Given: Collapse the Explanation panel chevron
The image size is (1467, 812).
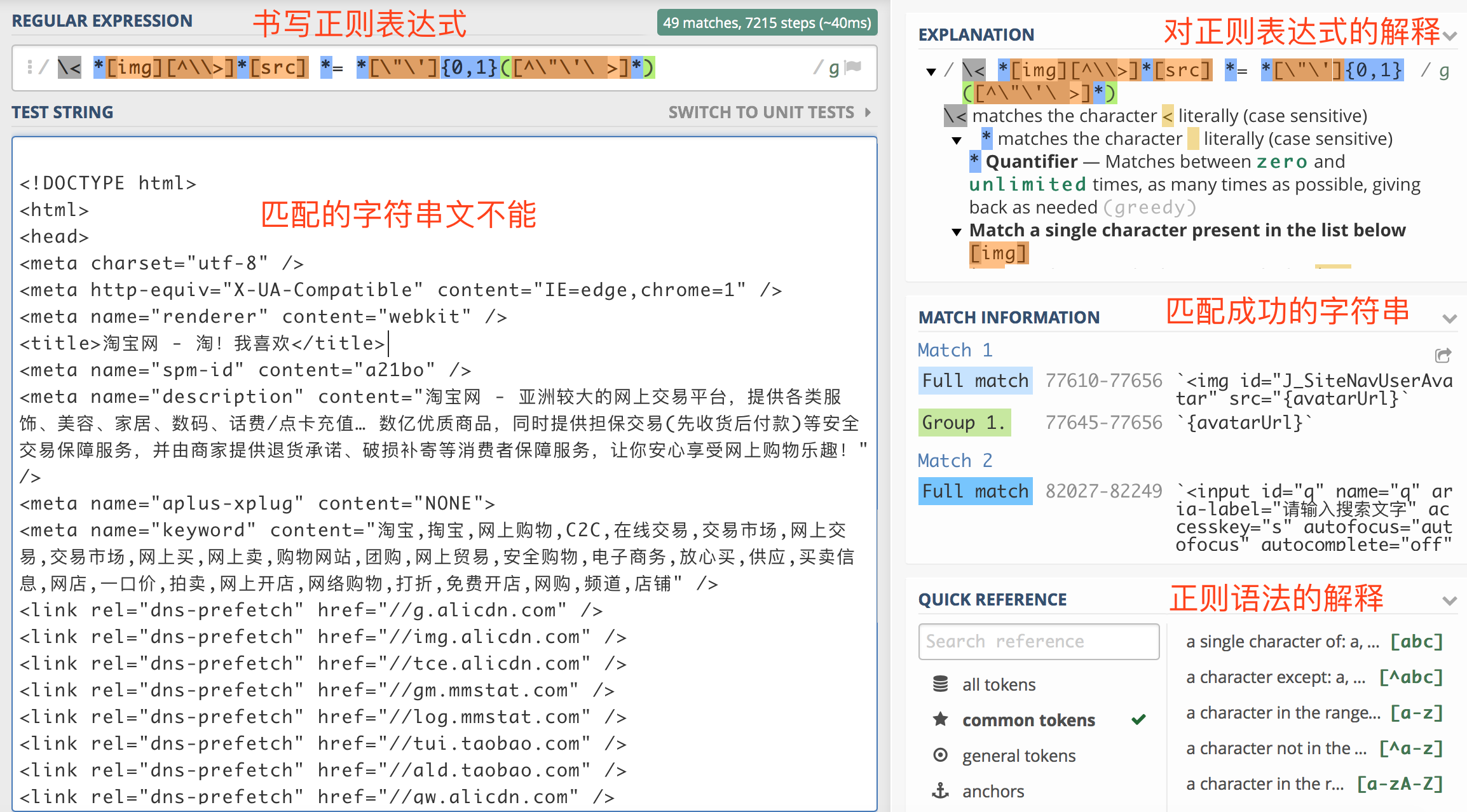Looking at the screenshot, I should pos(1449,36).
